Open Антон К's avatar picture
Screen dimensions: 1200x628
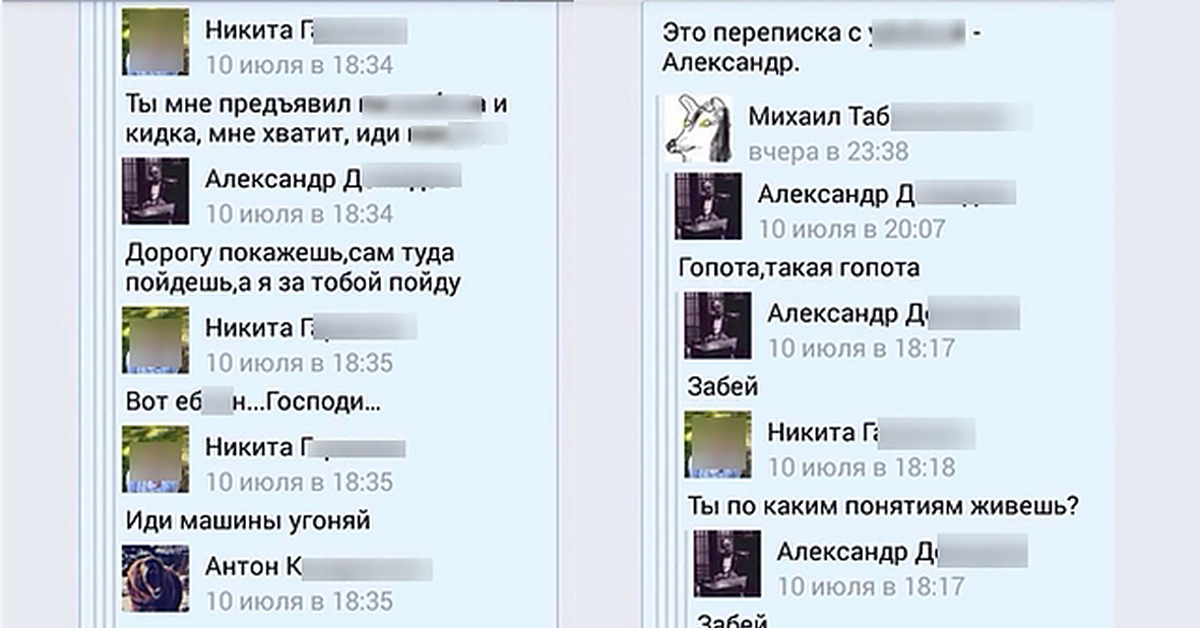(x=155, y=578)
